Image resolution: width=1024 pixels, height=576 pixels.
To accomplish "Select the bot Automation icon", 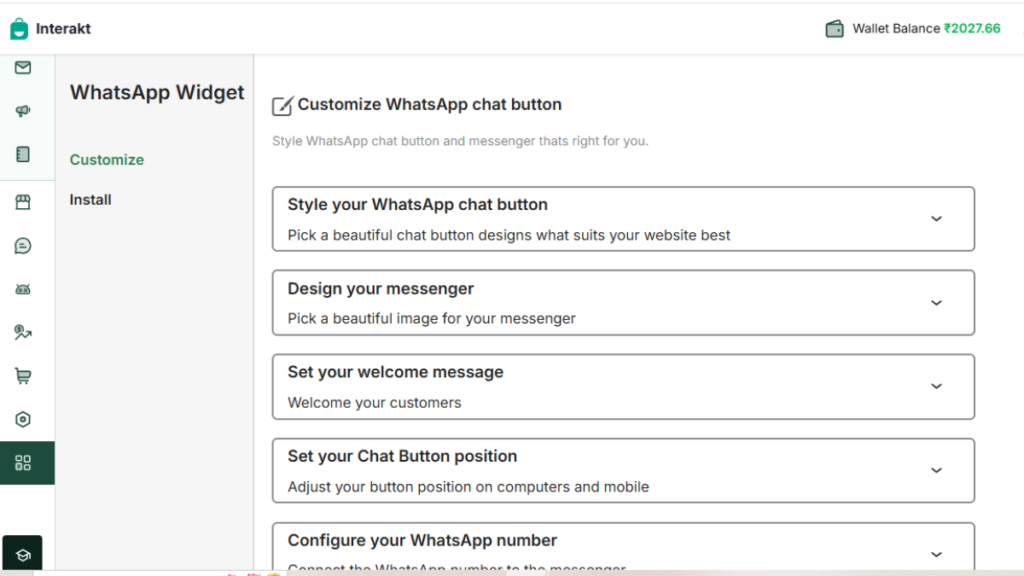I will [x=25, y=288].
